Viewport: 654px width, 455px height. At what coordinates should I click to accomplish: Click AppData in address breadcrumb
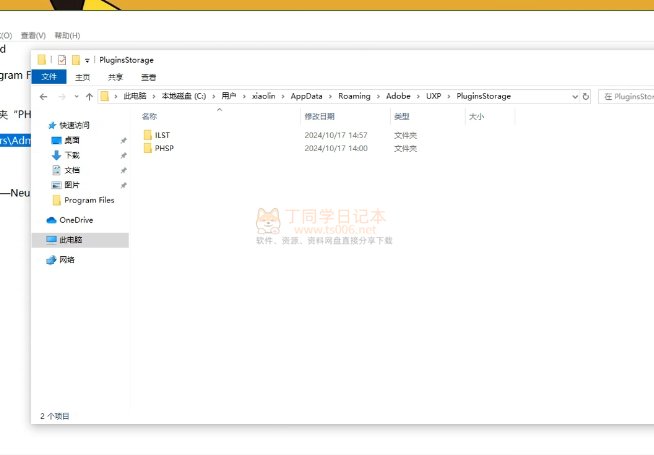click(x=307, y=96)
